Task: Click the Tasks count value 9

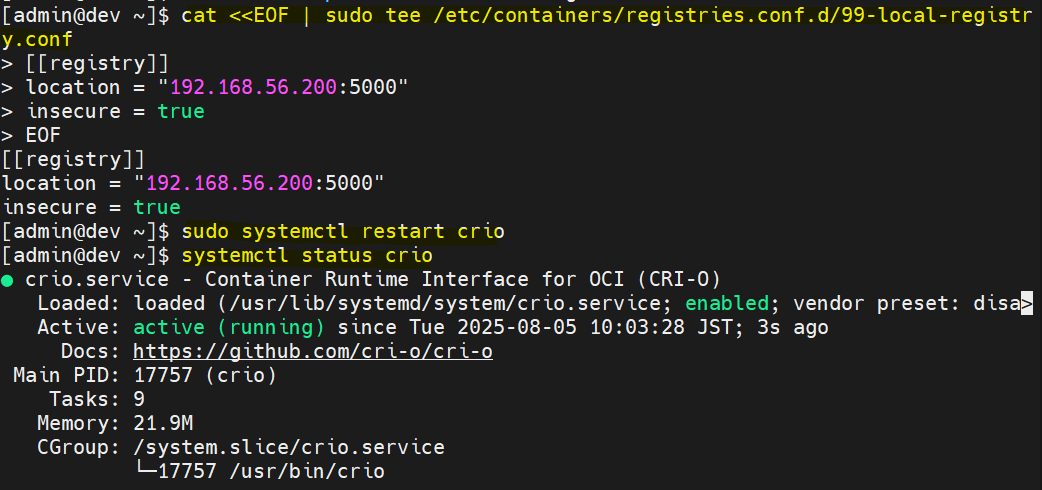Action: [x=139, y=399]
